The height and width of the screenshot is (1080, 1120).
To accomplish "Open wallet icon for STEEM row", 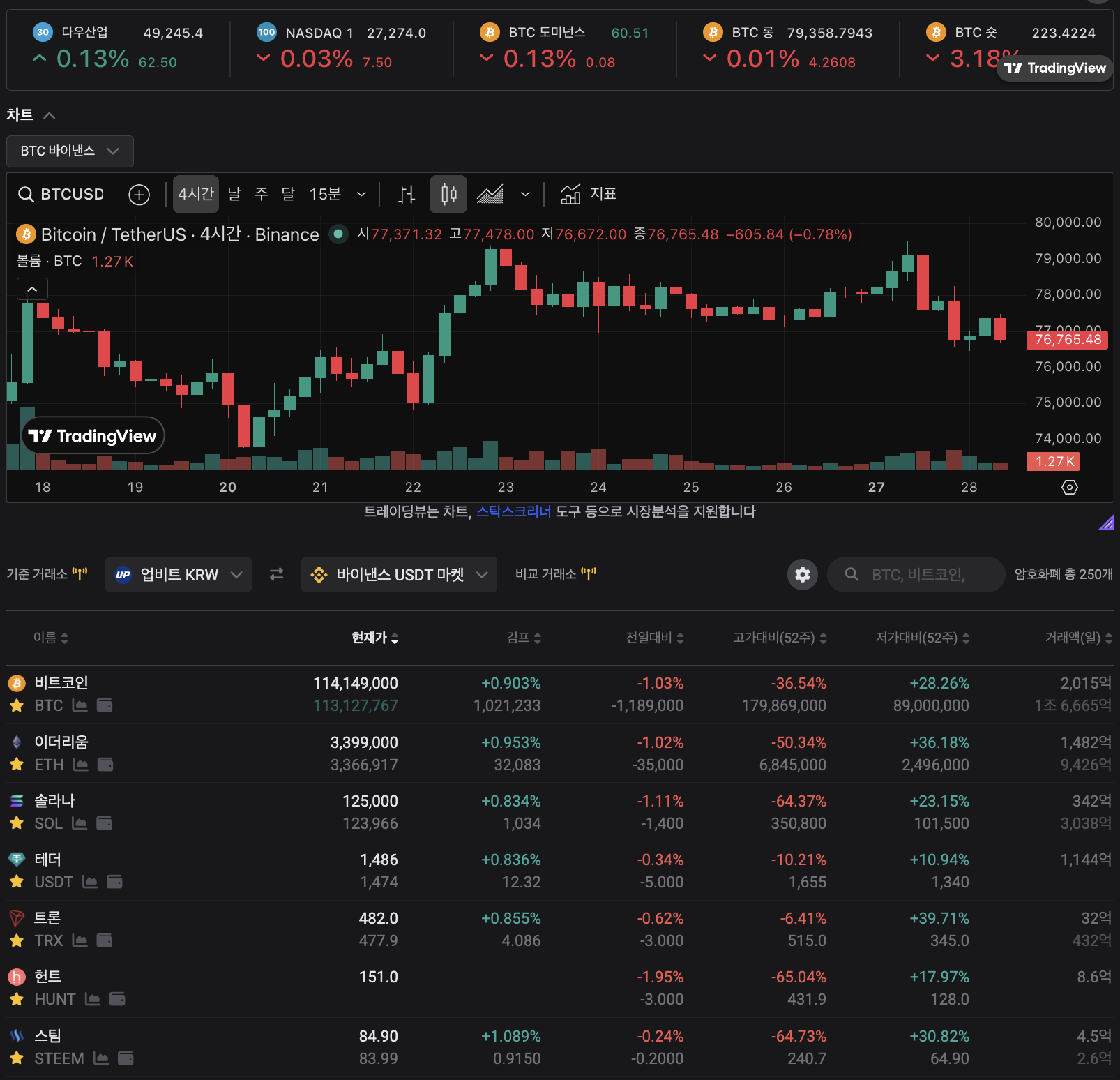I will click(x=126, y=1058).
